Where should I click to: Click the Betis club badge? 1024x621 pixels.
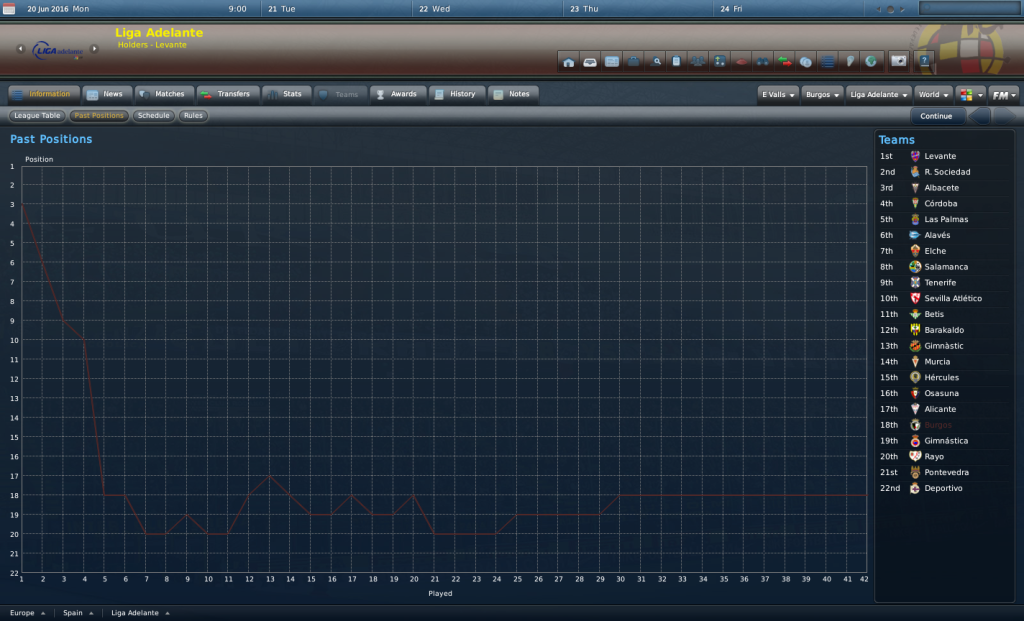click(915, 314)
